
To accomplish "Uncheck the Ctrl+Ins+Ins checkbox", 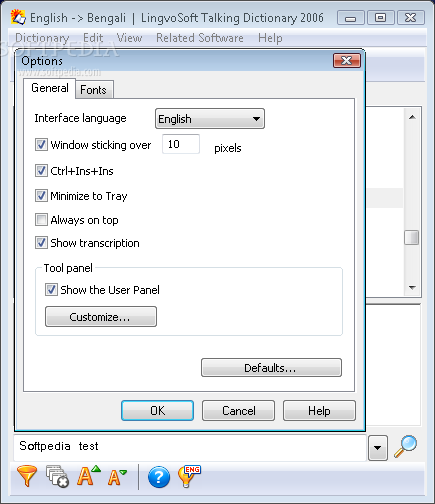I will click(x=41, y=171).
